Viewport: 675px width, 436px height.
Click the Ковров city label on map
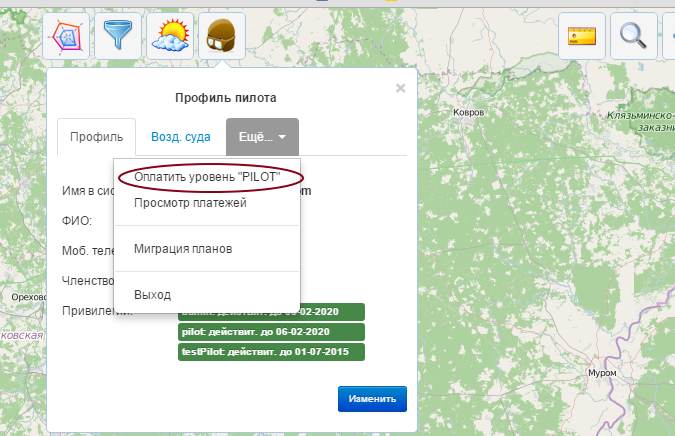tap(468, 114)
